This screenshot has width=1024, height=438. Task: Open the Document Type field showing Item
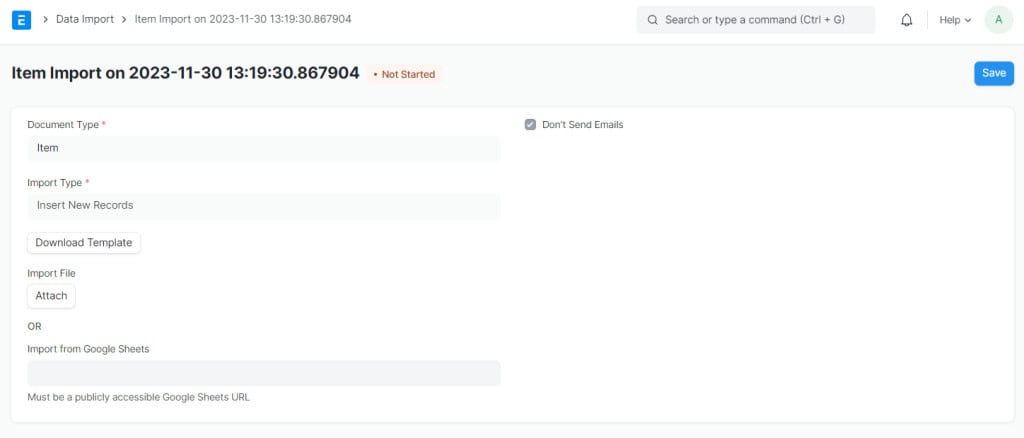click(263, 148)
